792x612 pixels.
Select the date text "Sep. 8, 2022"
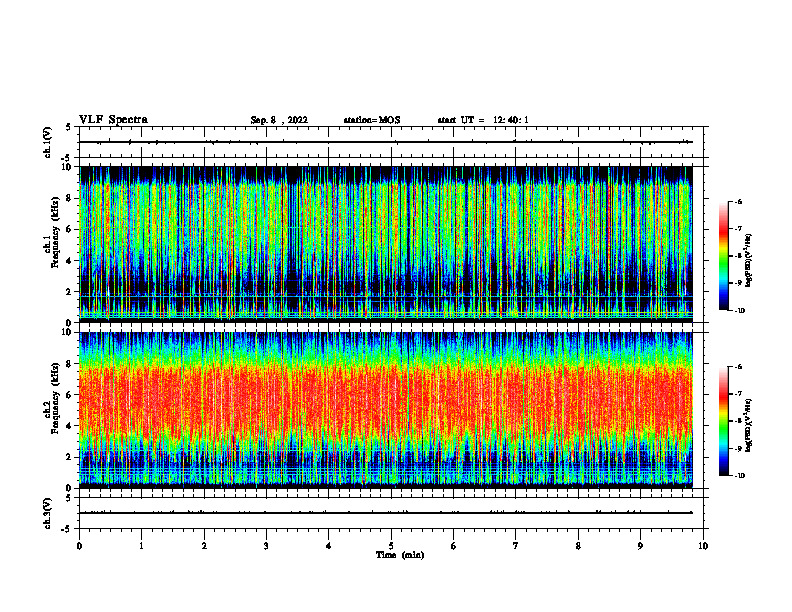279,120
